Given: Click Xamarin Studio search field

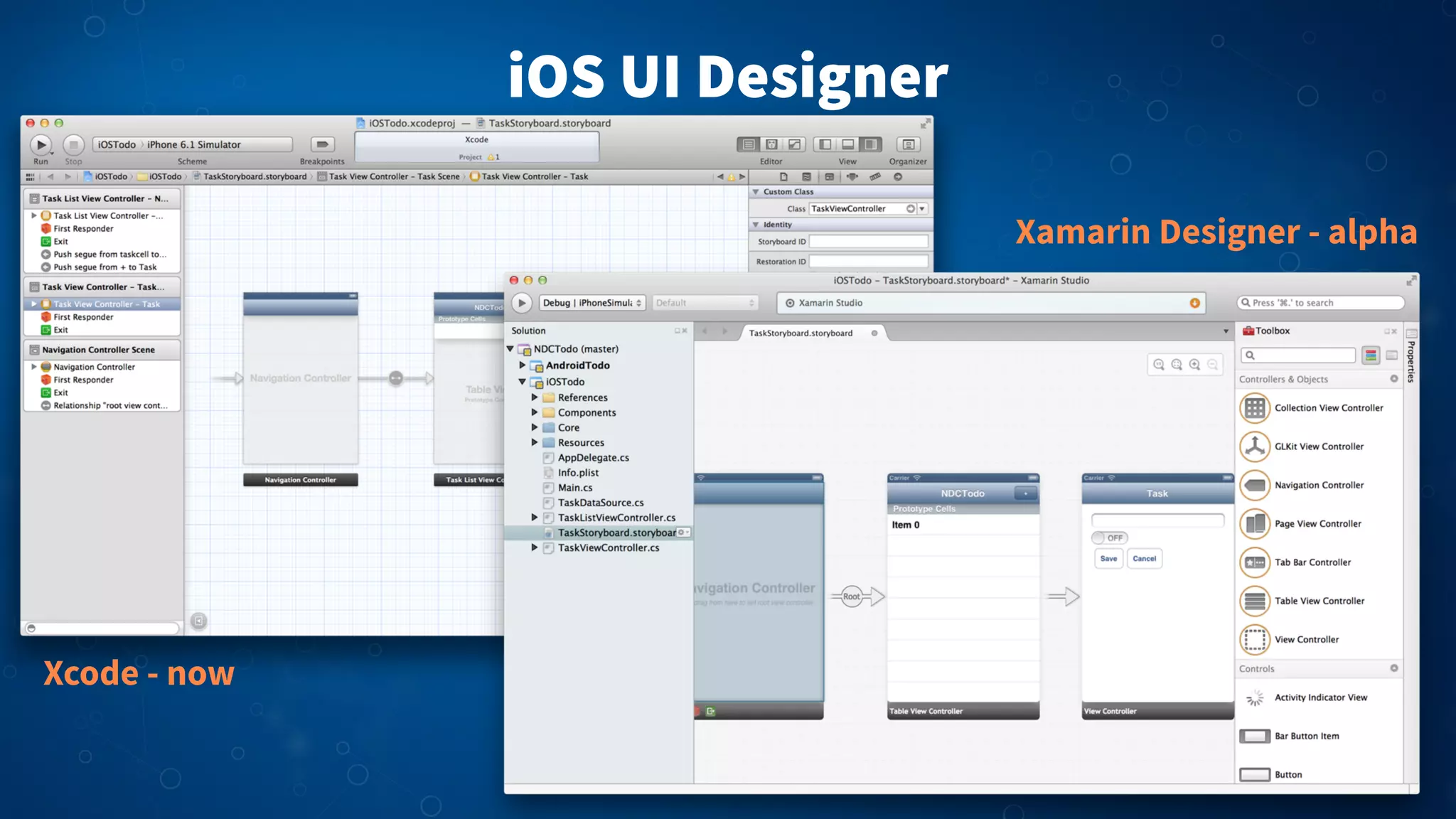Looking at the screenshot, I should tap(1321, 303).
